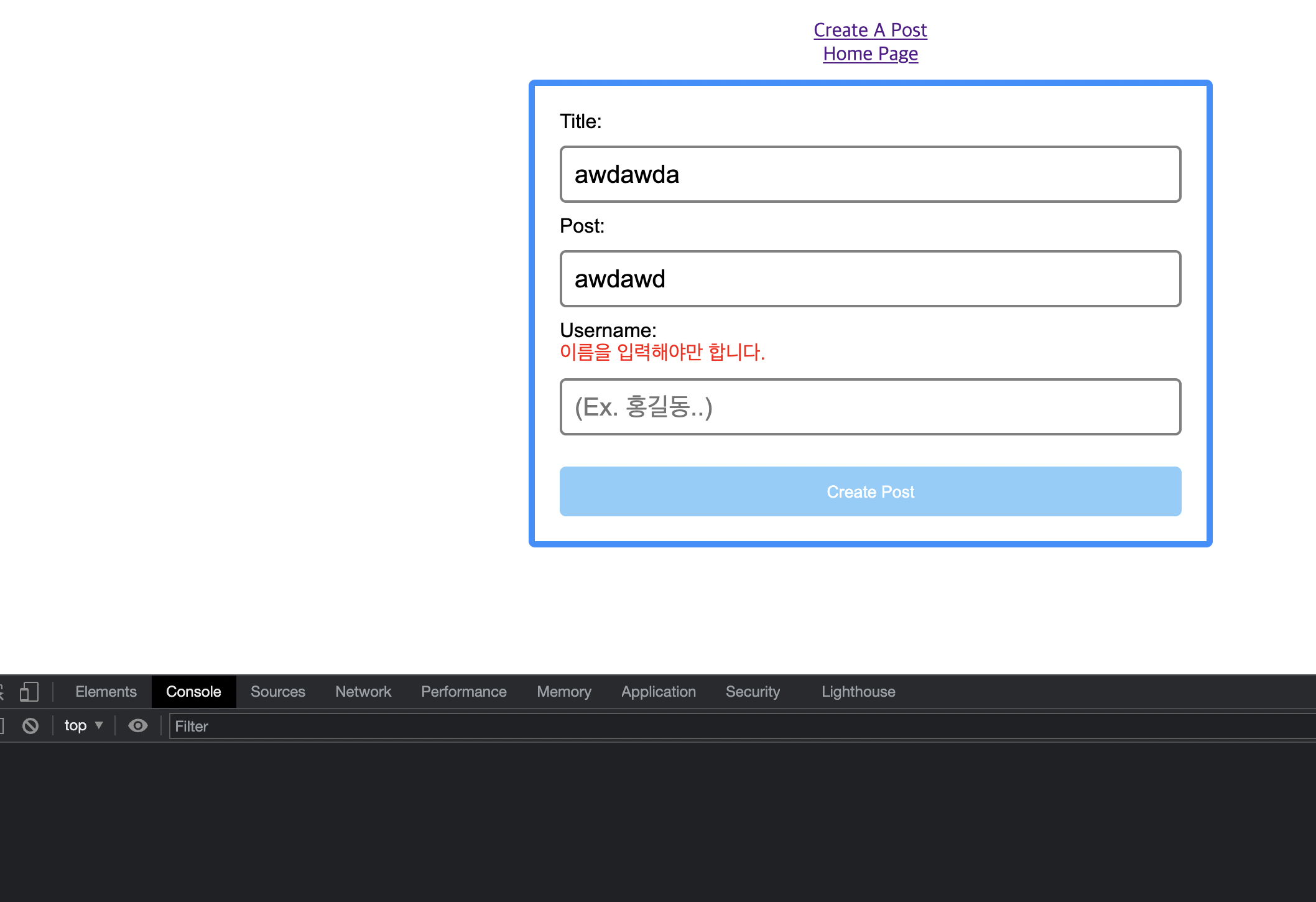The width and height of the screenshot is (1316, 902).
Task: Open the Application tab
Action: pyautogui.click(x=658, y=692)
